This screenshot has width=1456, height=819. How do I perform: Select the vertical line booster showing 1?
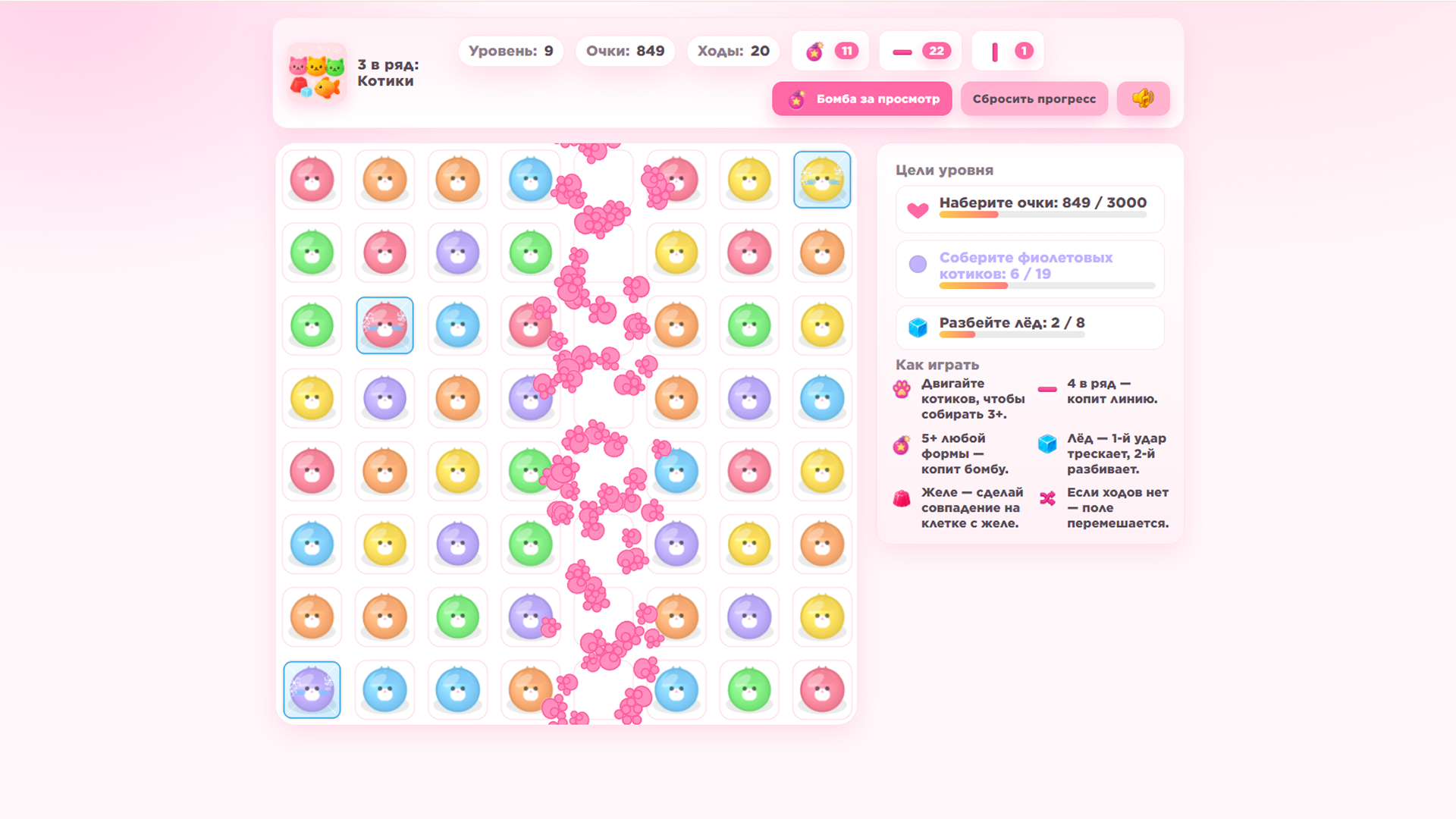1008,51
